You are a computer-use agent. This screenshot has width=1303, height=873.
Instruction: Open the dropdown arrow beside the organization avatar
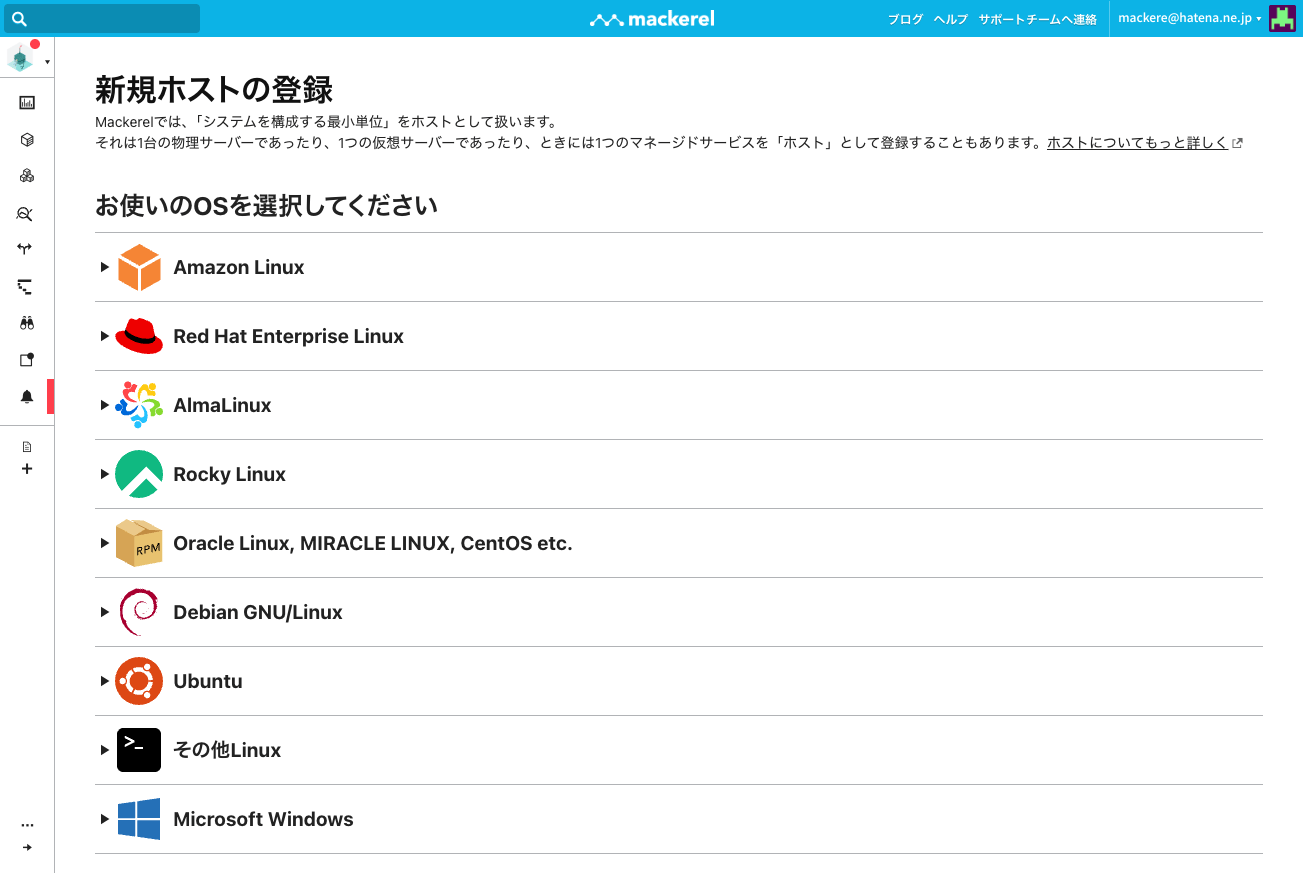47,63
